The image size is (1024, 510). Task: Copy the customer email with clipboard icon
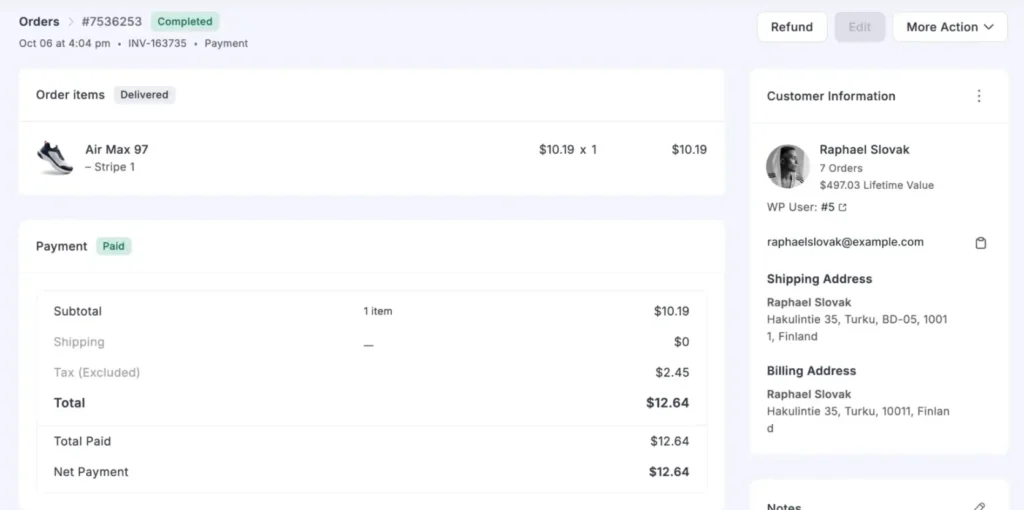coord(981,243)
